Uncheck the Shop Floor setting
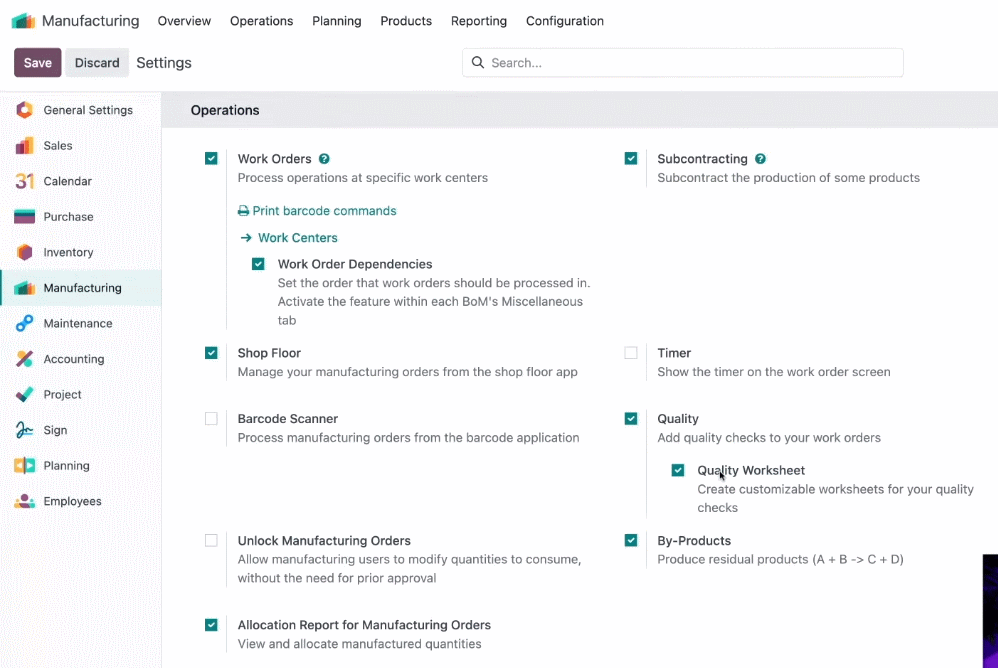Screen dimensions: 998x668 (211, 353)
